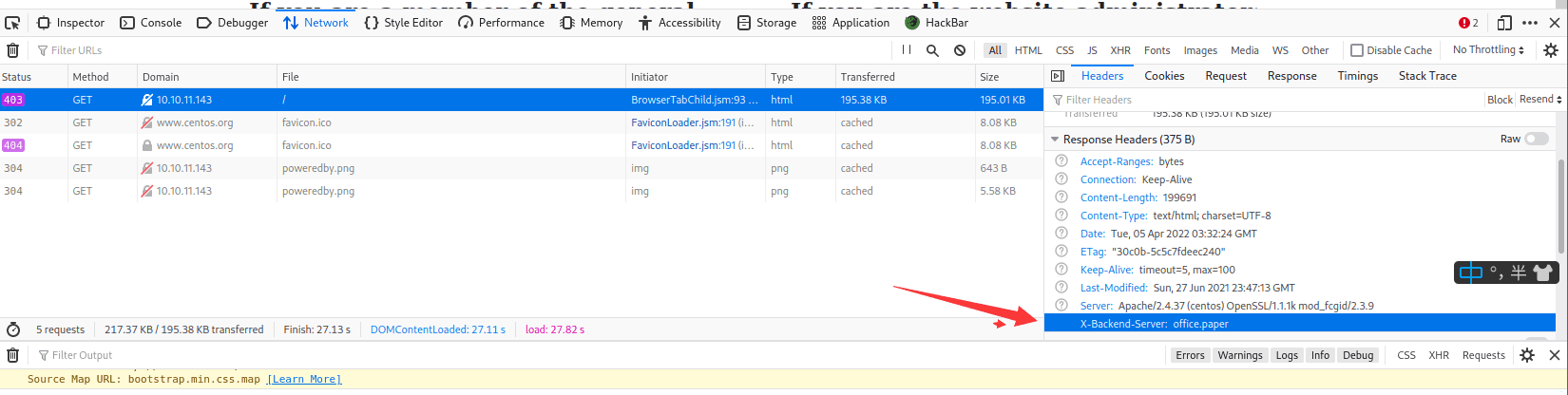Screen dimensions: 1568x395
Task: Click the Learn More link
Action: click(x=304, y=380)
